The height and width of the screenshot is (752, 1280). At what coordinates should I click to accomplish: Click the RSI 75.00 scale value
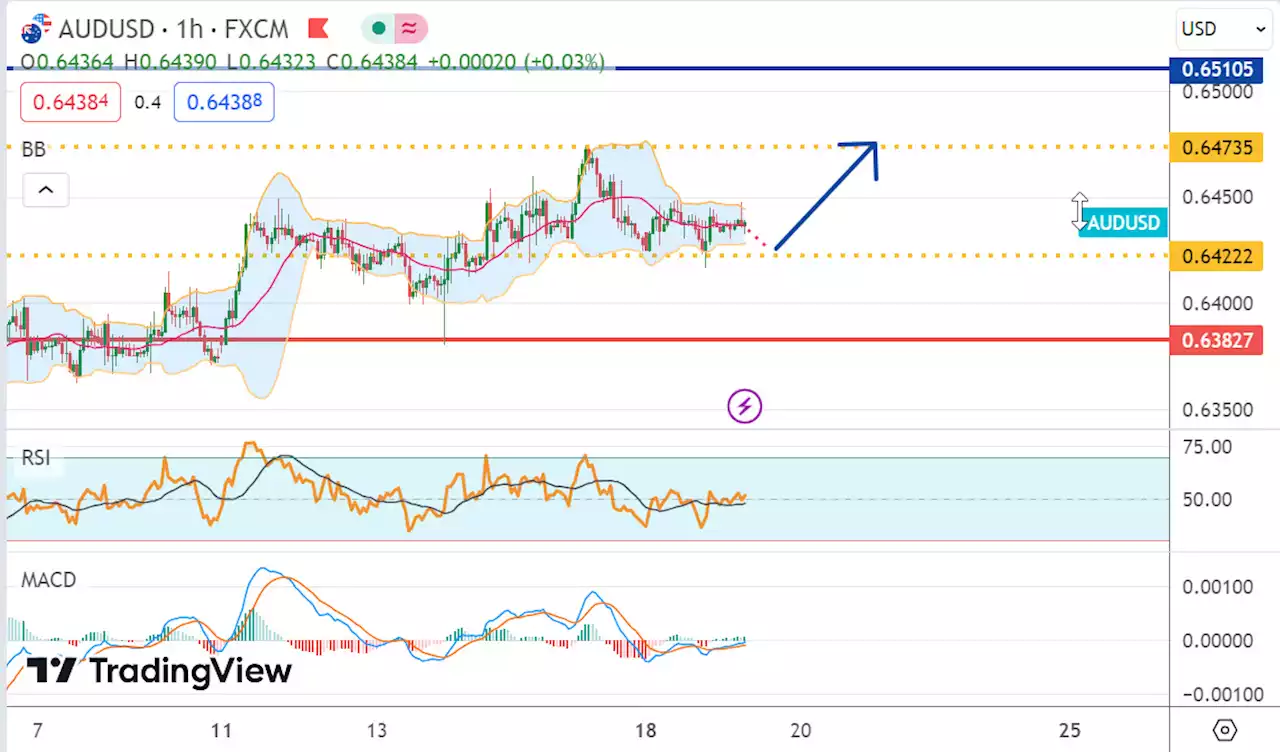click(x=1207, y=447)
